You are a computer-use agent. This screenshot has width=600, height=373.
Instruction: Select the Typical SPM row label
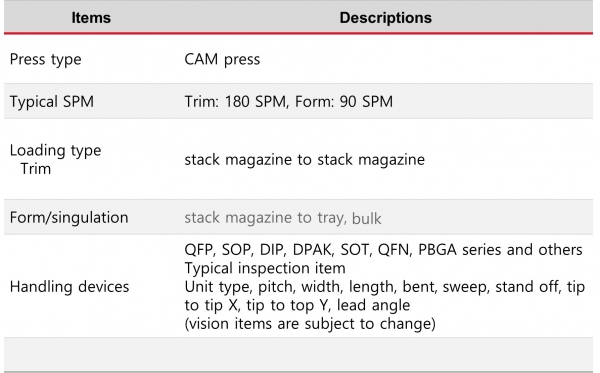point(52,102)
